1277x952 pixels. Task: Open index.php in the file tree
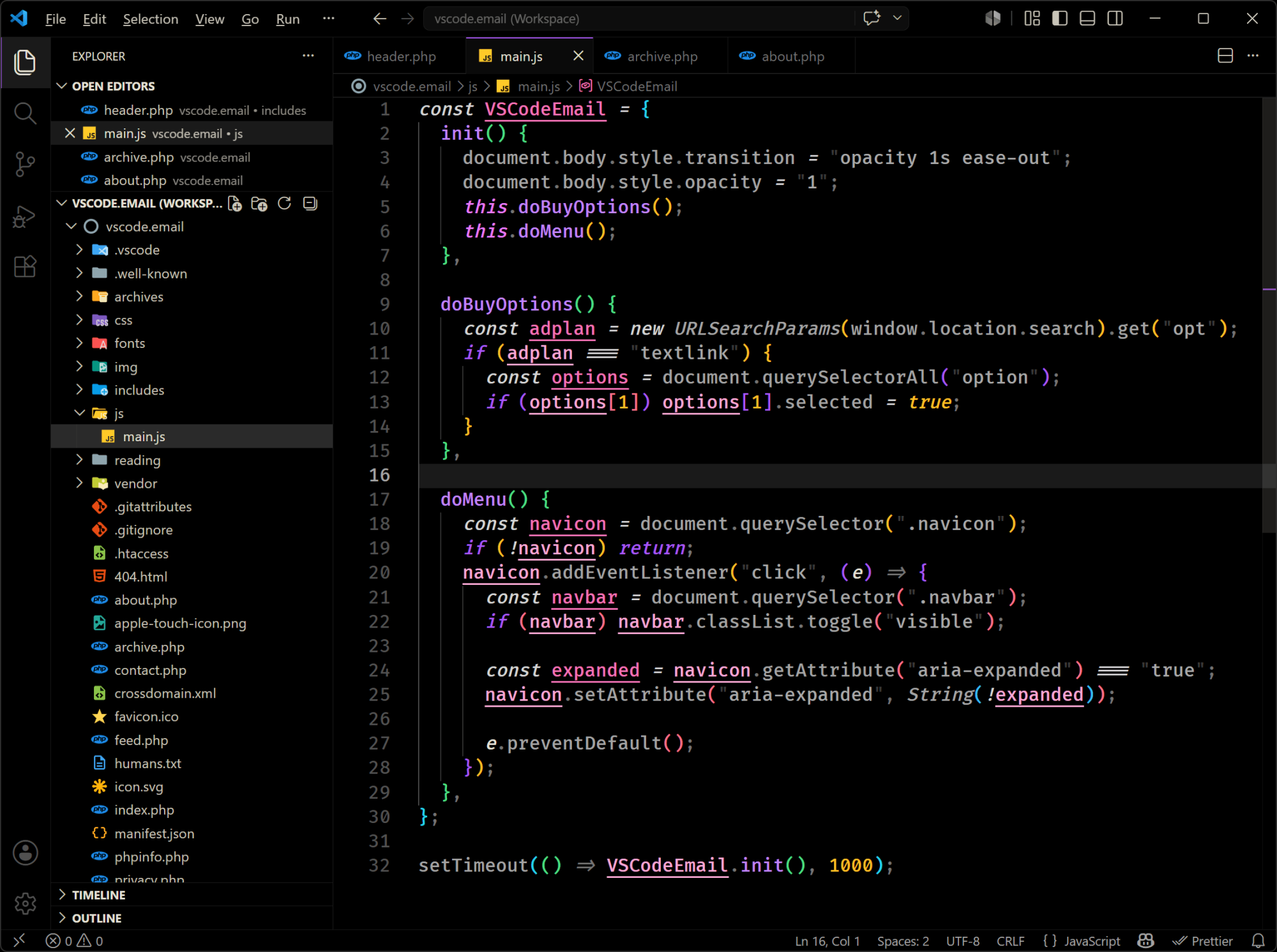coord(144,810)
